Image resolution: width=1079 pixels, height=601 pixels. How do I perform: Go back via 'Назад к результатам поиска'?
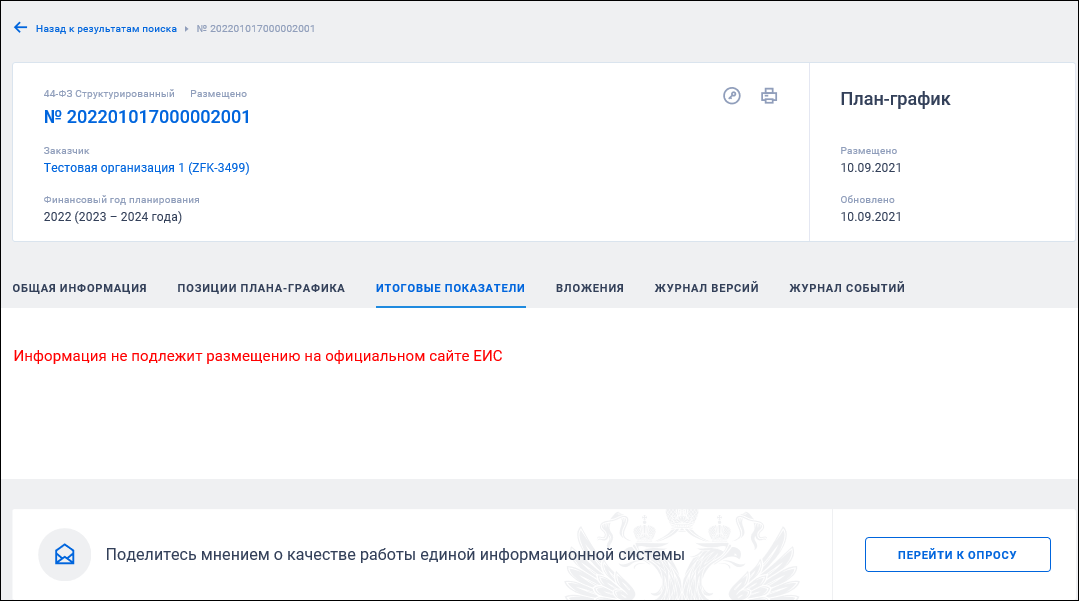(x=106, y=29)
